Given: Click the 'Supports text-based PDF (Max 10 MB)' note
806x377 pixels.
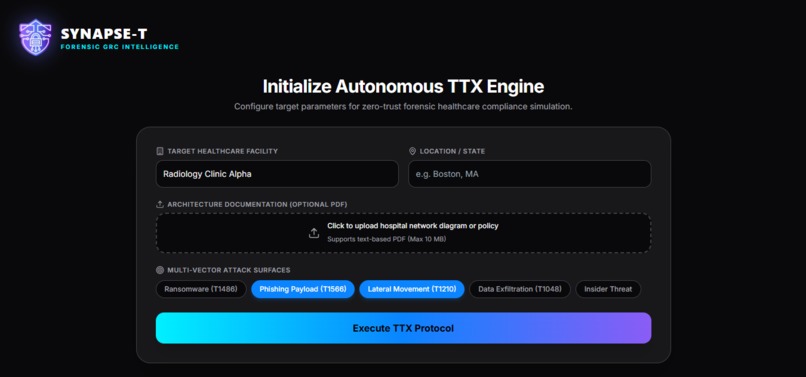Looking at the screenshot, I should click(387, 239).
